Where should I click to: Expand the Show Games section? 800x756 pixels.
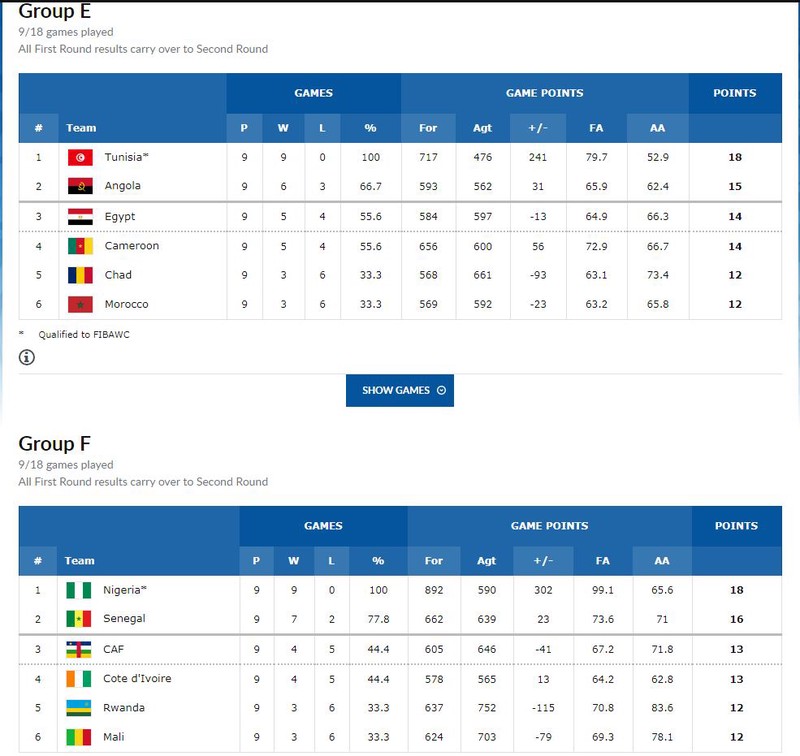tap(399, 390)
